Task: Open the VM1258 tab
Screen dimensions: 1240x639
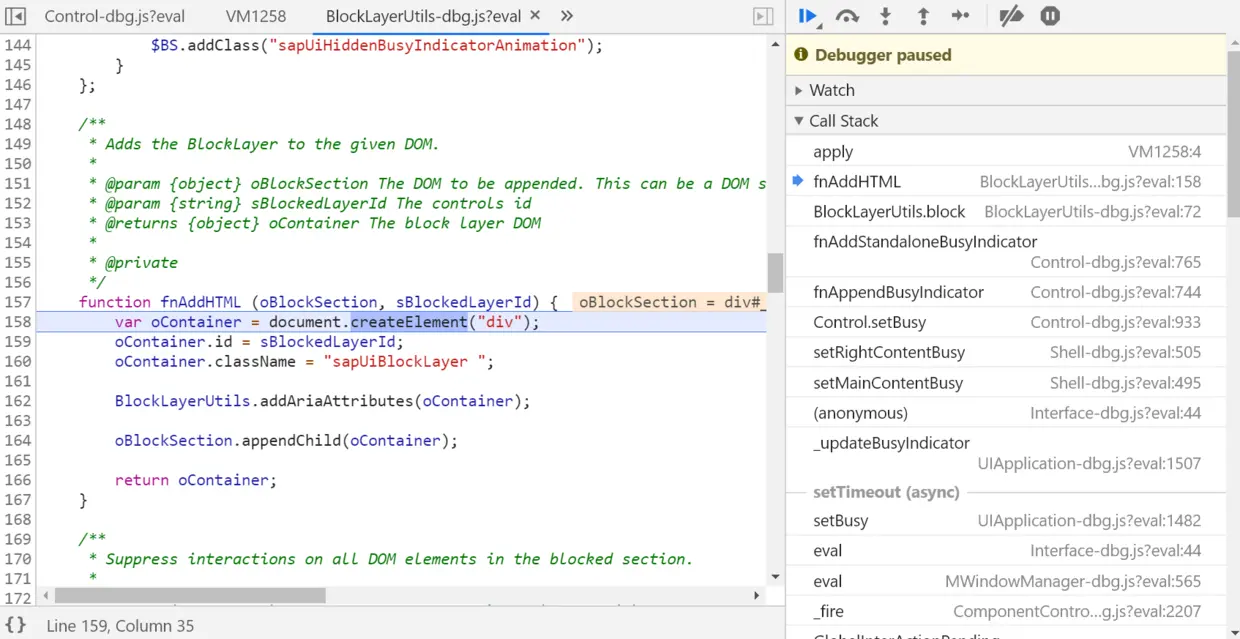Action: pos(256,16)
